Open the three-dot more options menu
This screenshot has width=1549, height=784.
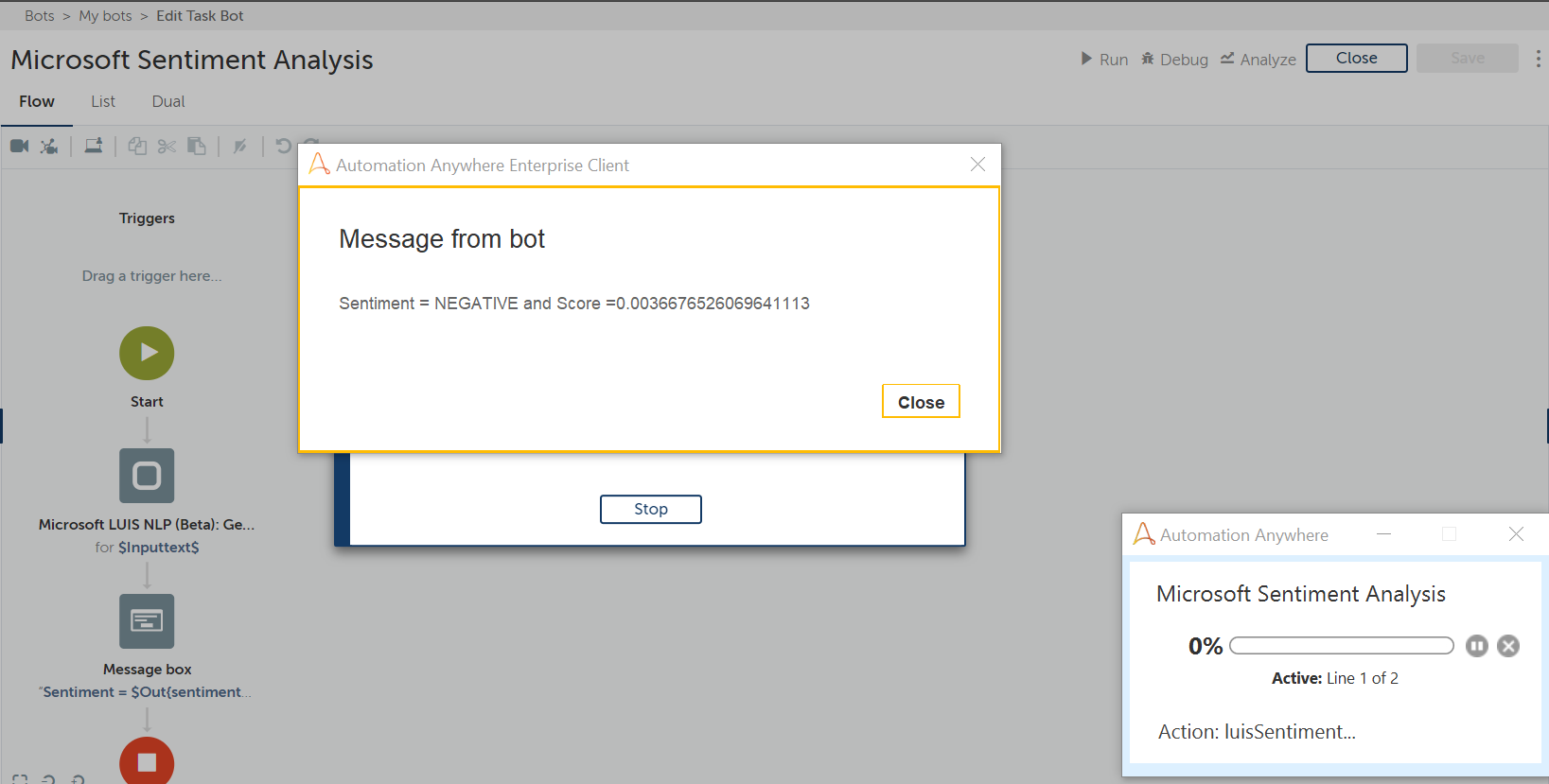[x=1538, y=59]
